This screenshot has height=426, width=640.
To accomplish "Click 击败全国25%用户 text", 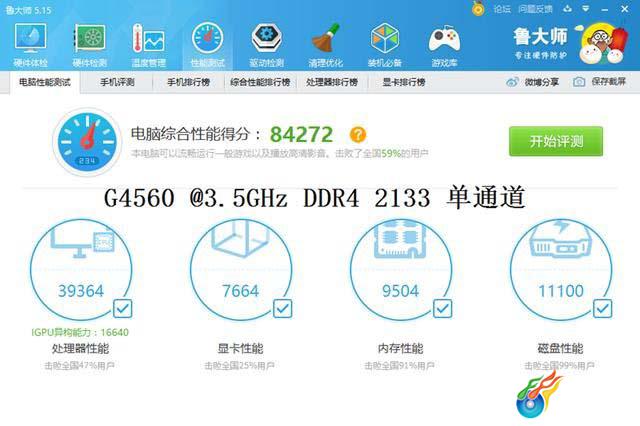I will [x=240, y=366].
